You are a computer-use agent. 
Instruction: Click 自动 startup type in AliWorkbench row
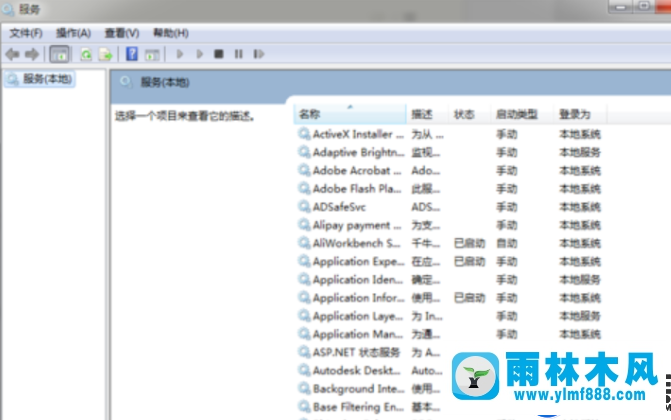(x=507, y=244)
